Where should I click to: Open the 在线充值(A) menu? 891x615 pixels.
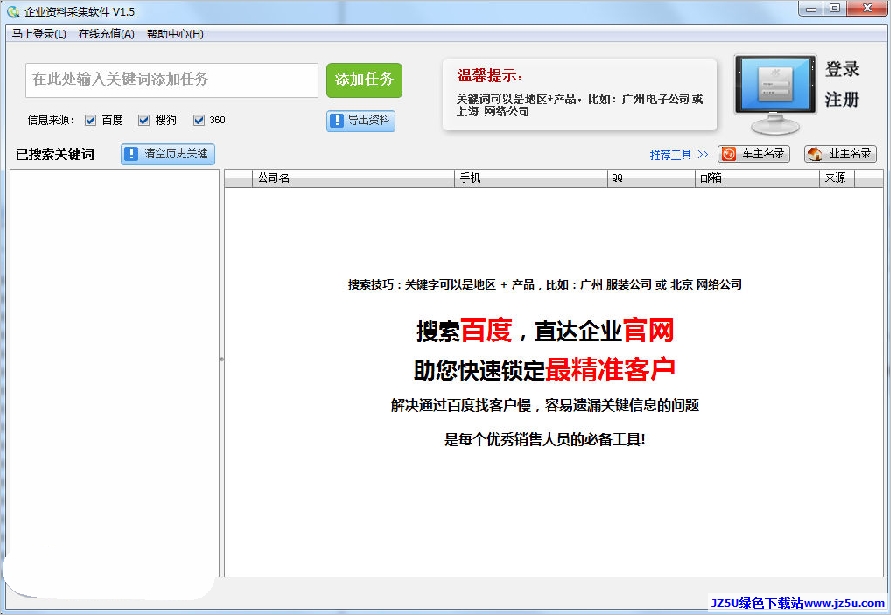(106, 34)
